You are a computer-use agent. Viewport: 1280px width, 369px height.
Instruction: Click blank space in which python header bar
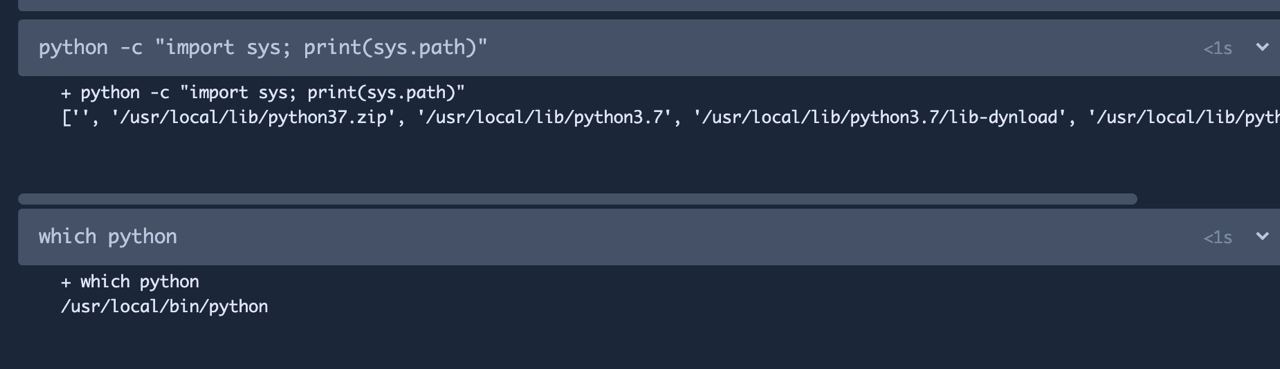[690, 236]
